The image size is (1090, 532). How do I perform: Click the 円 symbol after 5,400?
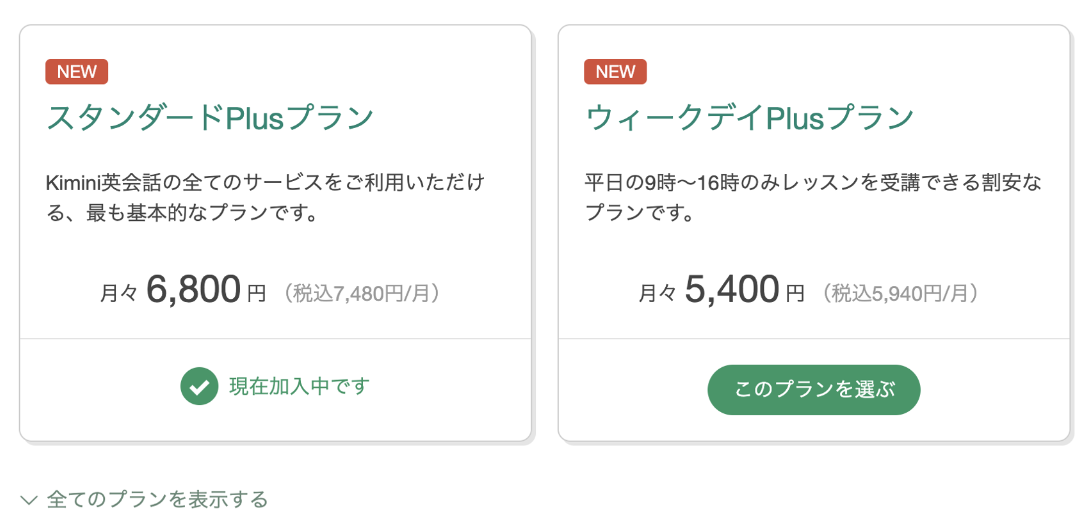pyautogui.click(x=795, y=295)
